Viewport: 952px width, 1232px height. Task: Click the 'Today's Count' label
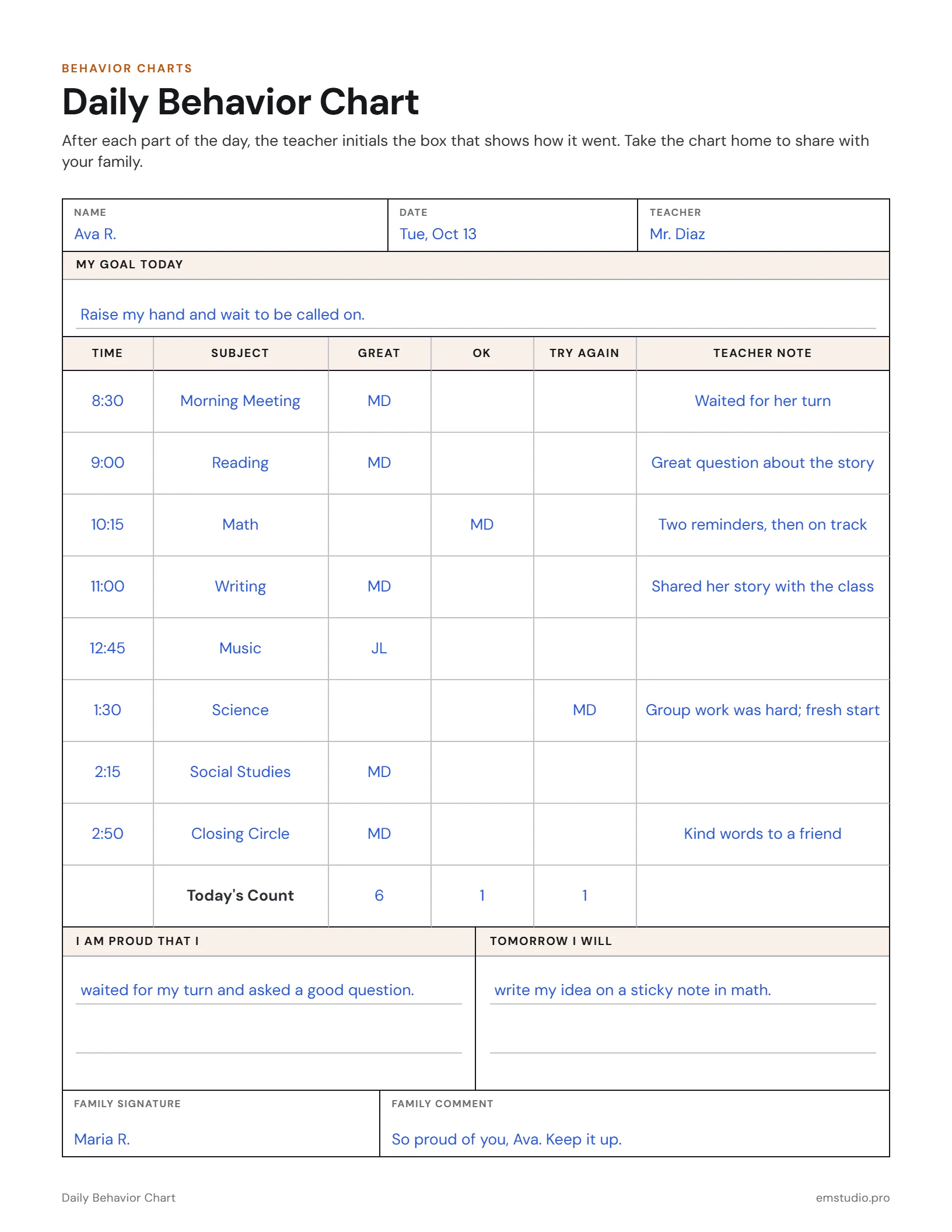coord(240,895)
